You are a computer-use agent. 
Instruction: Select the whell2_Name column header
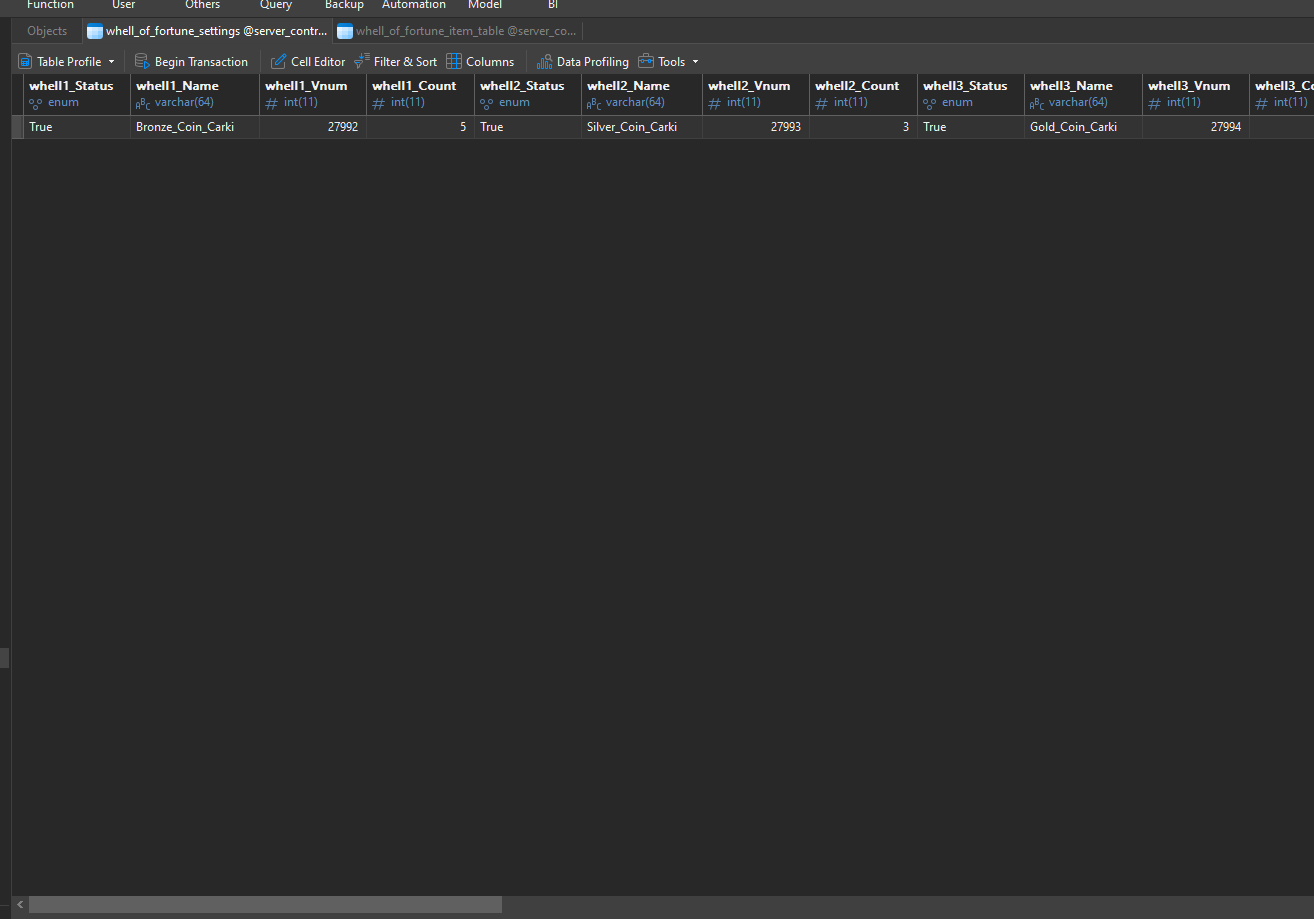click(642, 94)
